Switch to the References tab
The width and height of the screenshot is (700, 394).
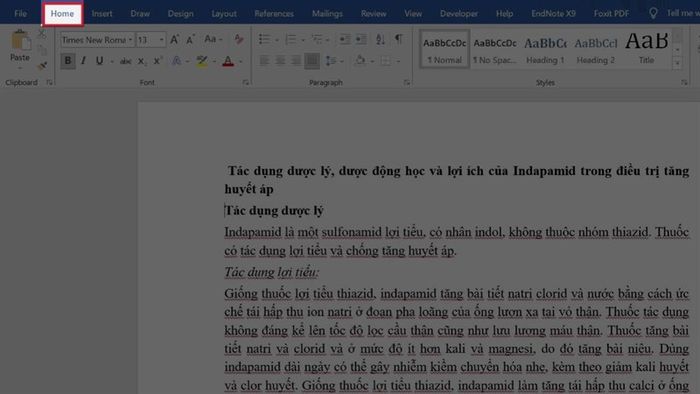click(274, 14)
